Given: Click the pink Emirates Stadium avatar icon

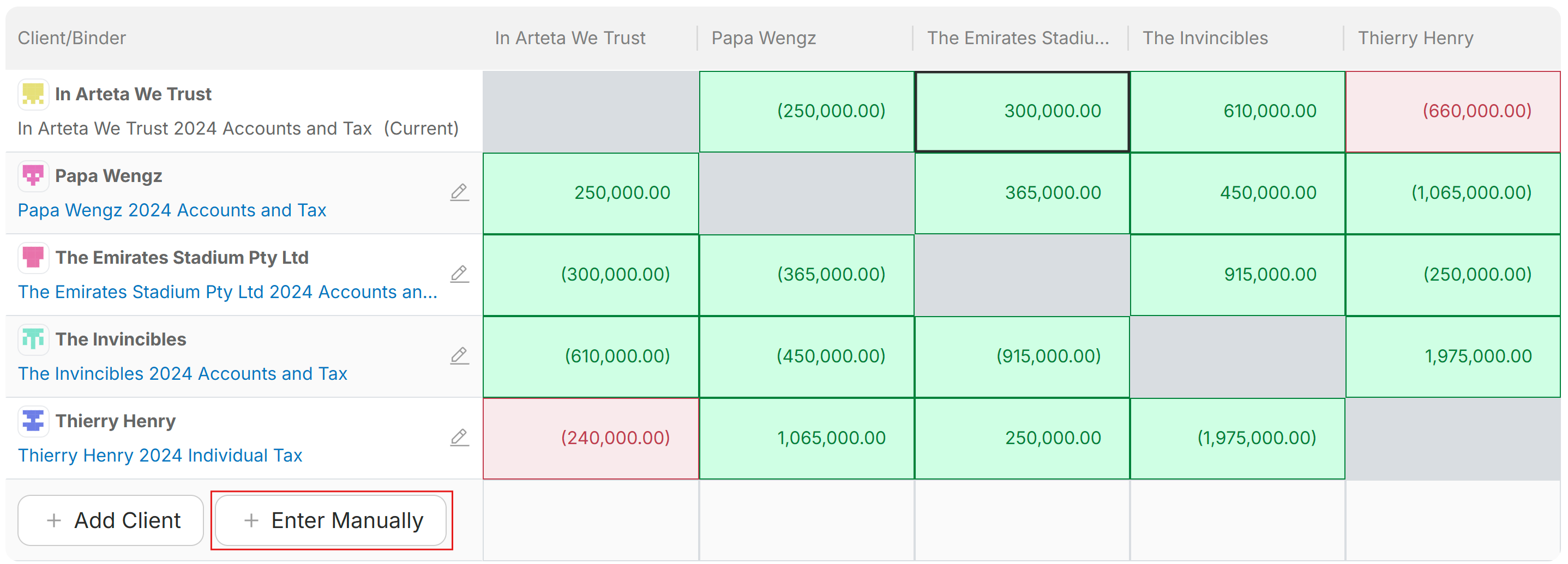Looking at the screenshot, I should coord(33,257).
